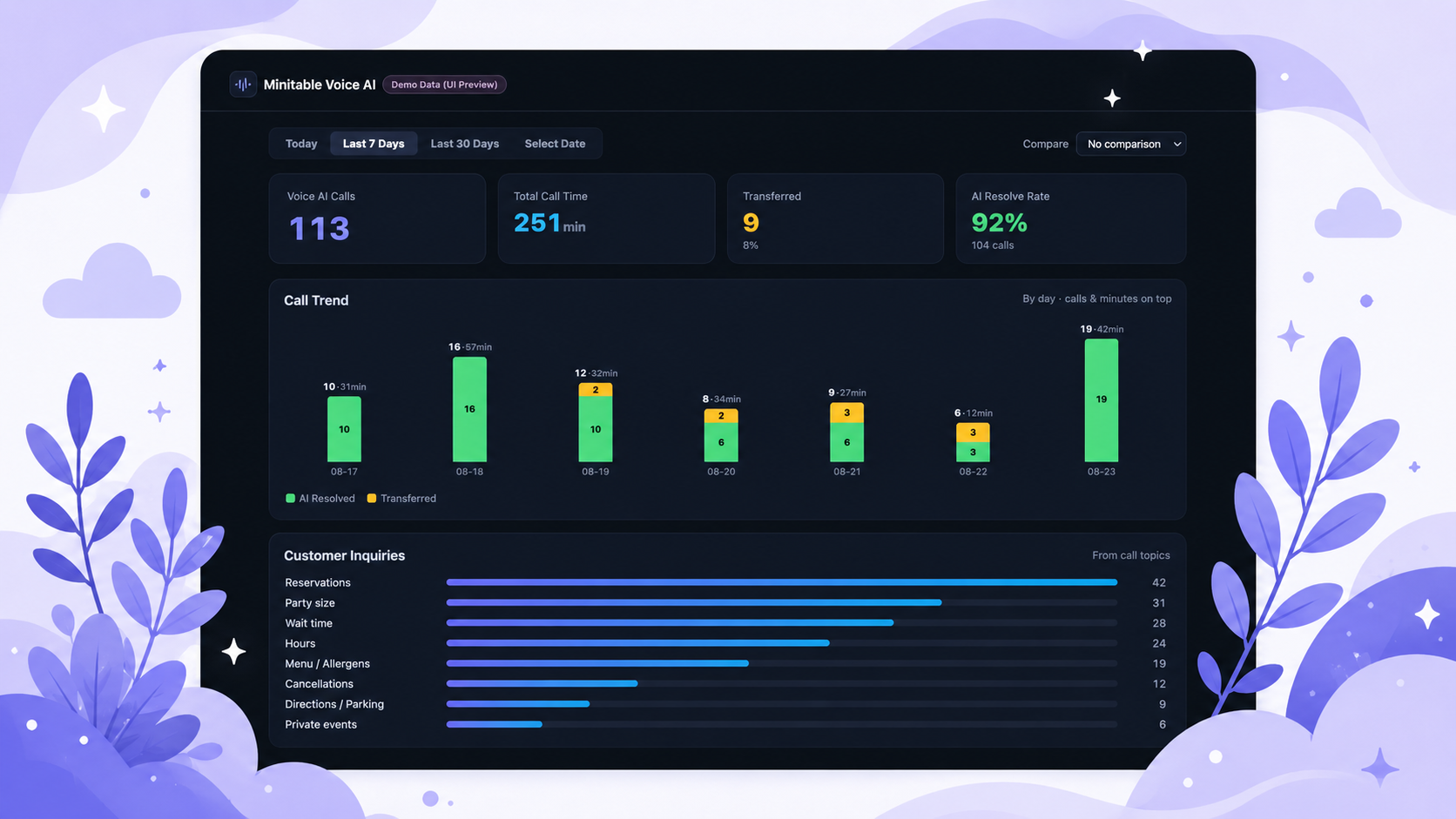Click the Transferred card showing 9

pyautogui.click(x=835, y=218)
